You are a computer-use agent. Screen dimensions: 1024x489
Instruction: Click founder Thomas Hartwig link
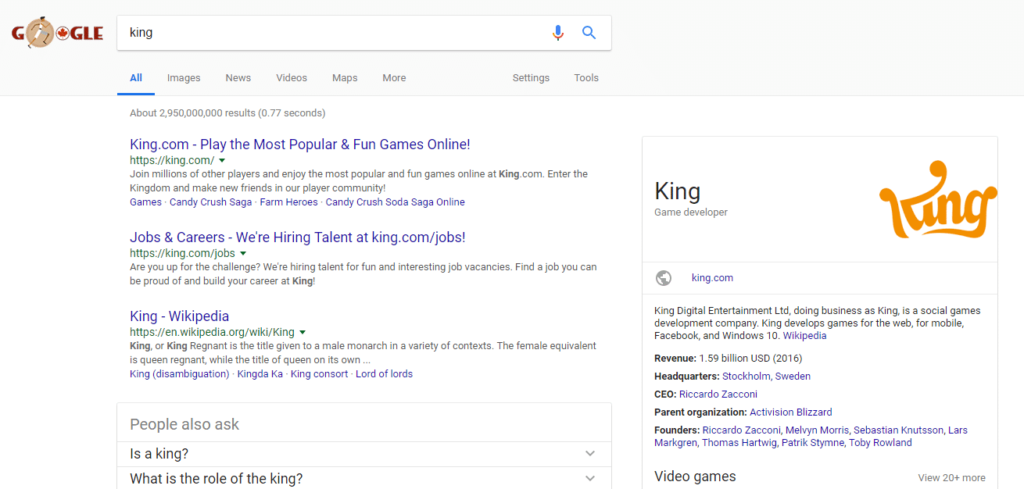click(739, 443)
